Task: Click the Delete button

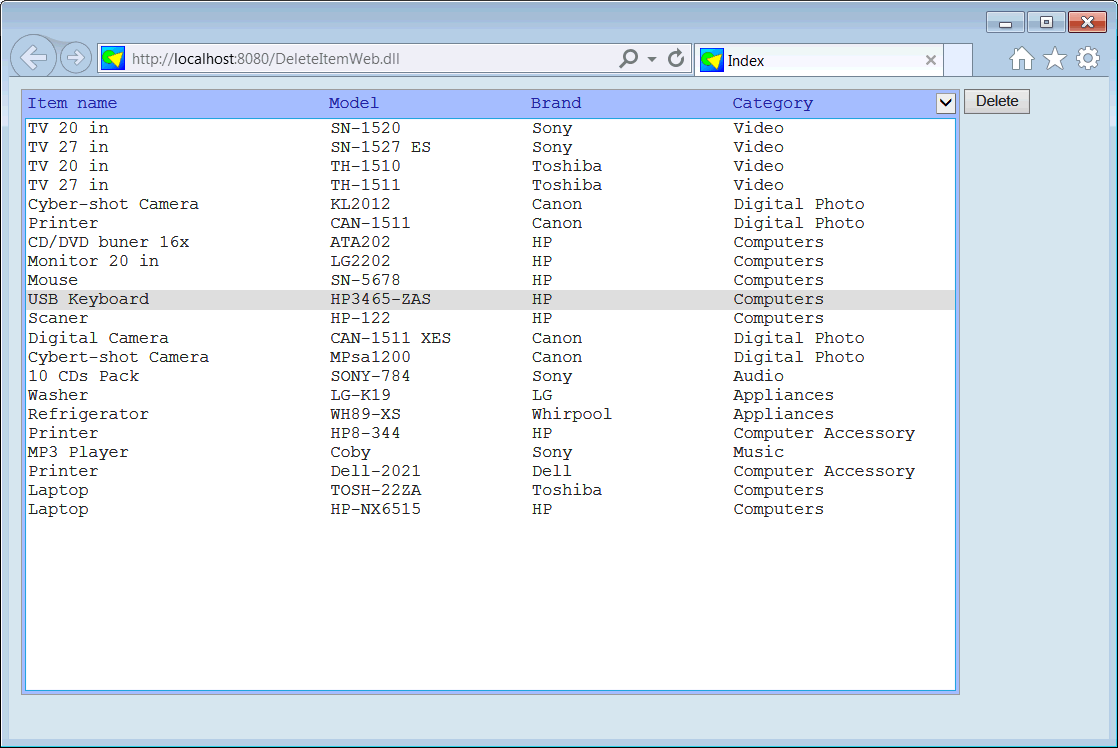Action: click(997, 101)
